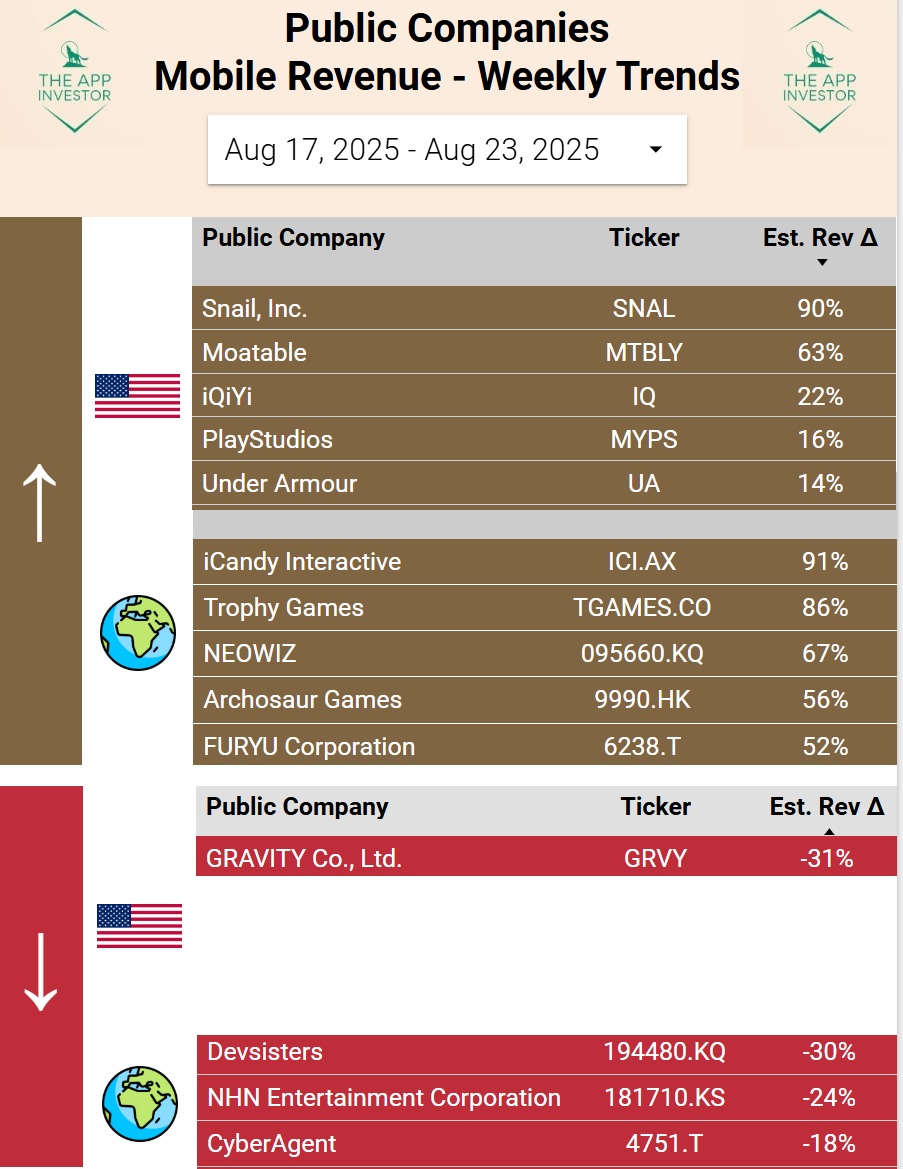Click the GRAVITY Co., Ltd. company name
The height and width of the screenshot is (1169, 903).
click(x=304, y=858)
